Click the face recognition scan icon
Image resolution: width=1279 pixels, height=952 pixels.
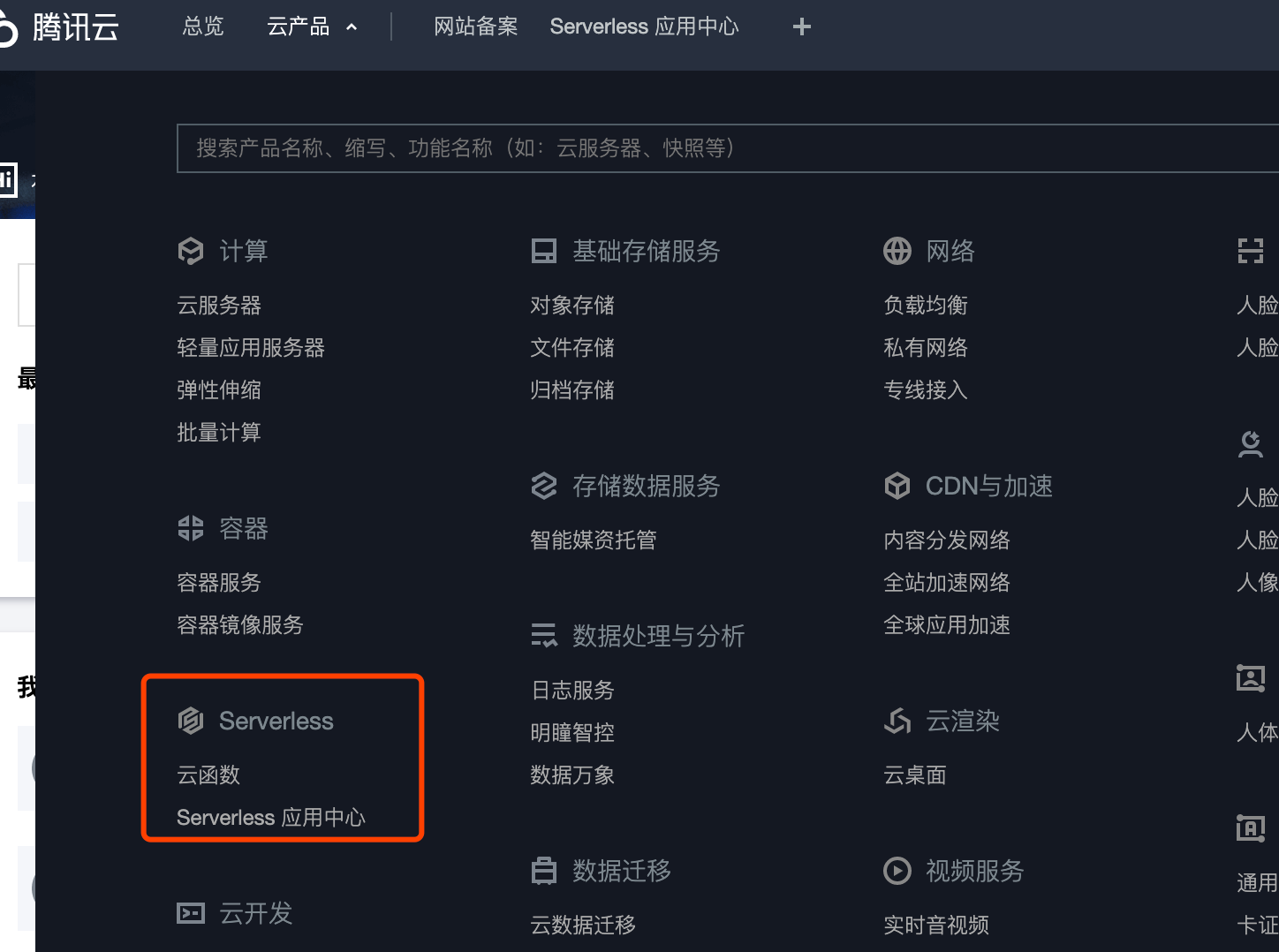point(1251,251)
